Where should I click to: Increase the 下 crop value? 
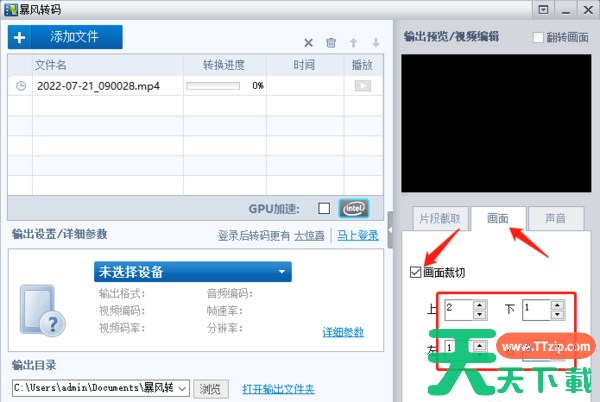[558, 305]
